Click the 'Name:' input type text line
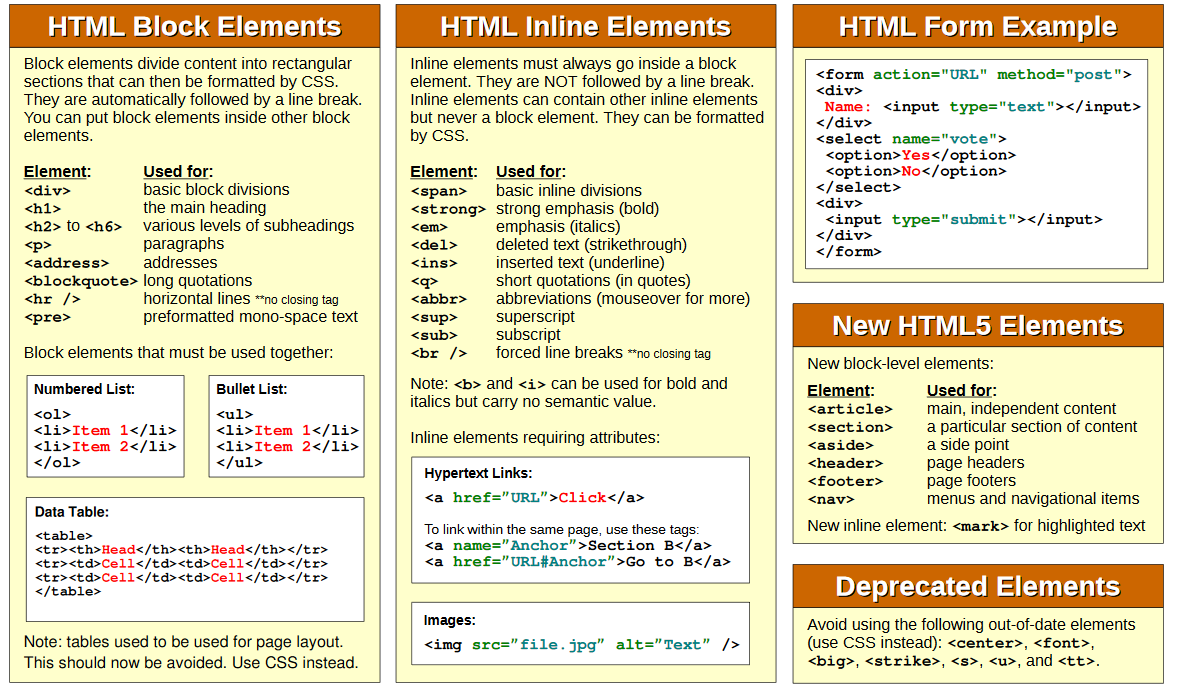 click(983, 107)
